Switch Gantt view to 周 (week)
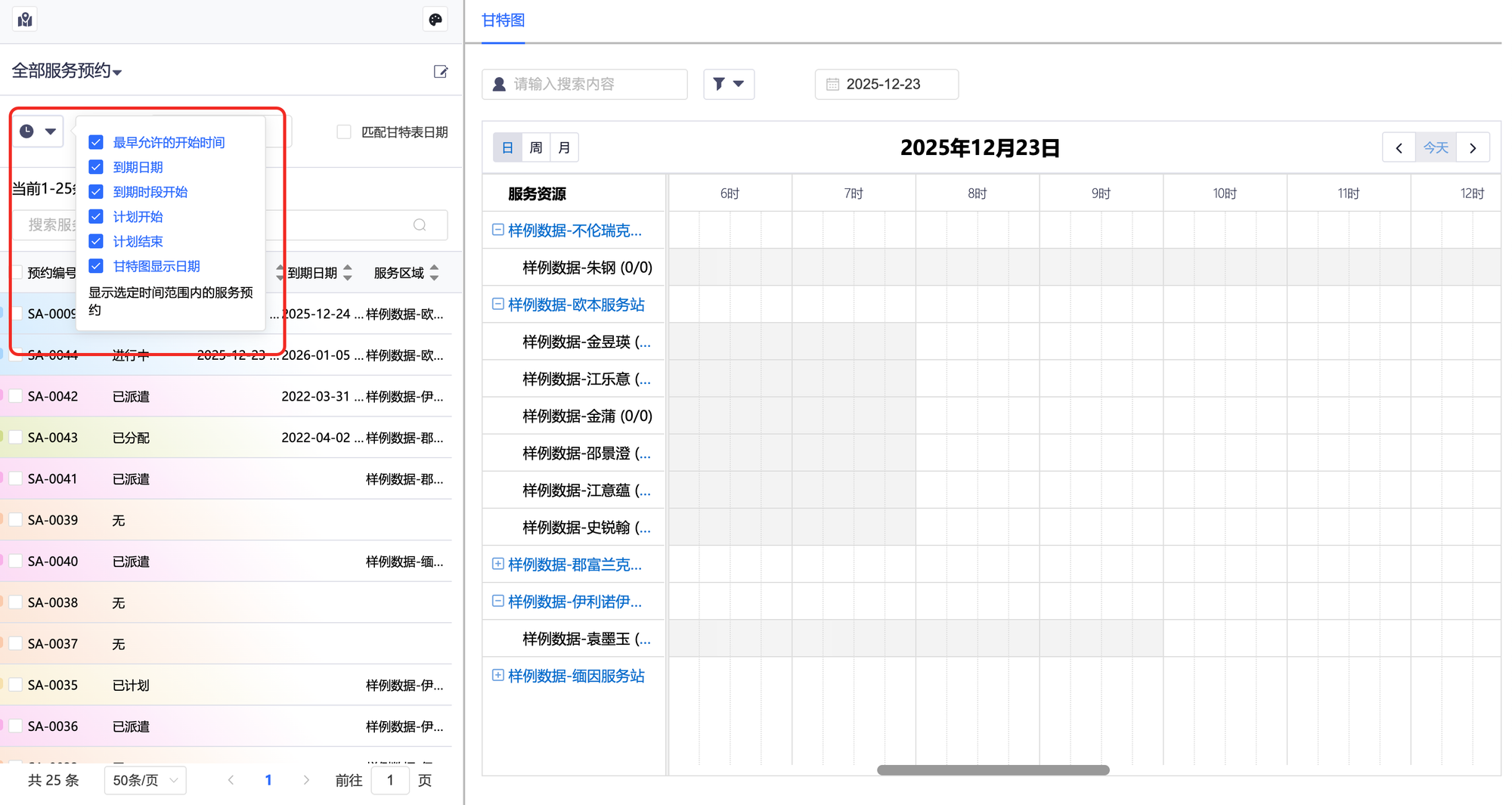This screenshot has width=1512, height=805. click(536, 148)
